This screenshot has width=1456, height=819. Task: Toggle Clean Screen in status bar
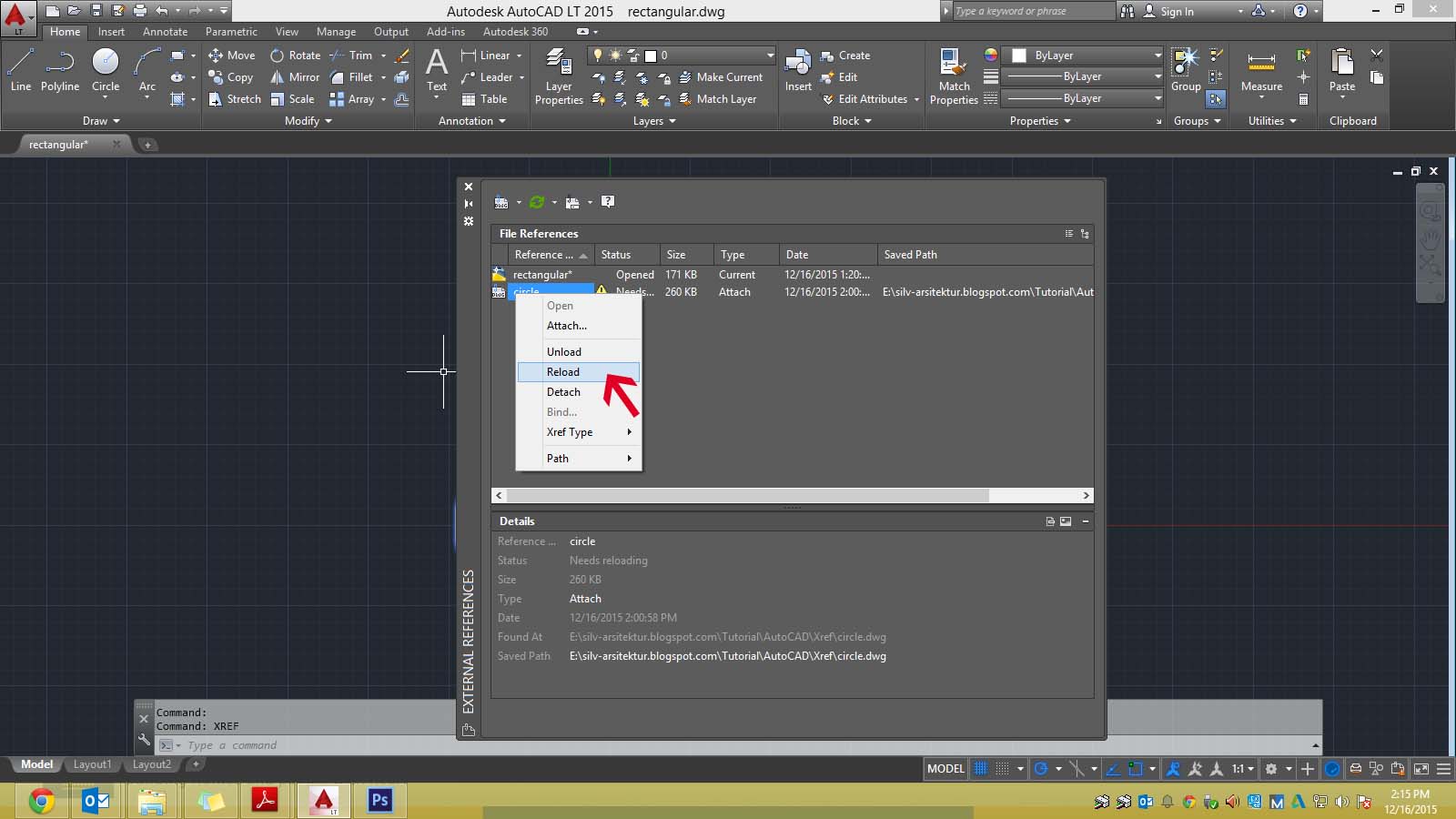[1421, 769]
